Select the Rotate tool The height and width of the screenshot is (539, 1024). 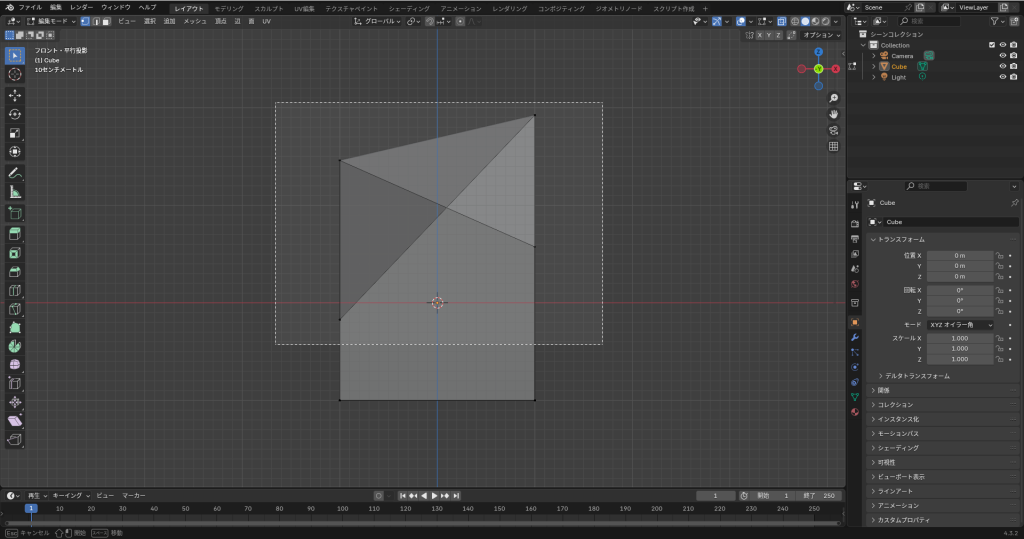(x=15, y=114)
